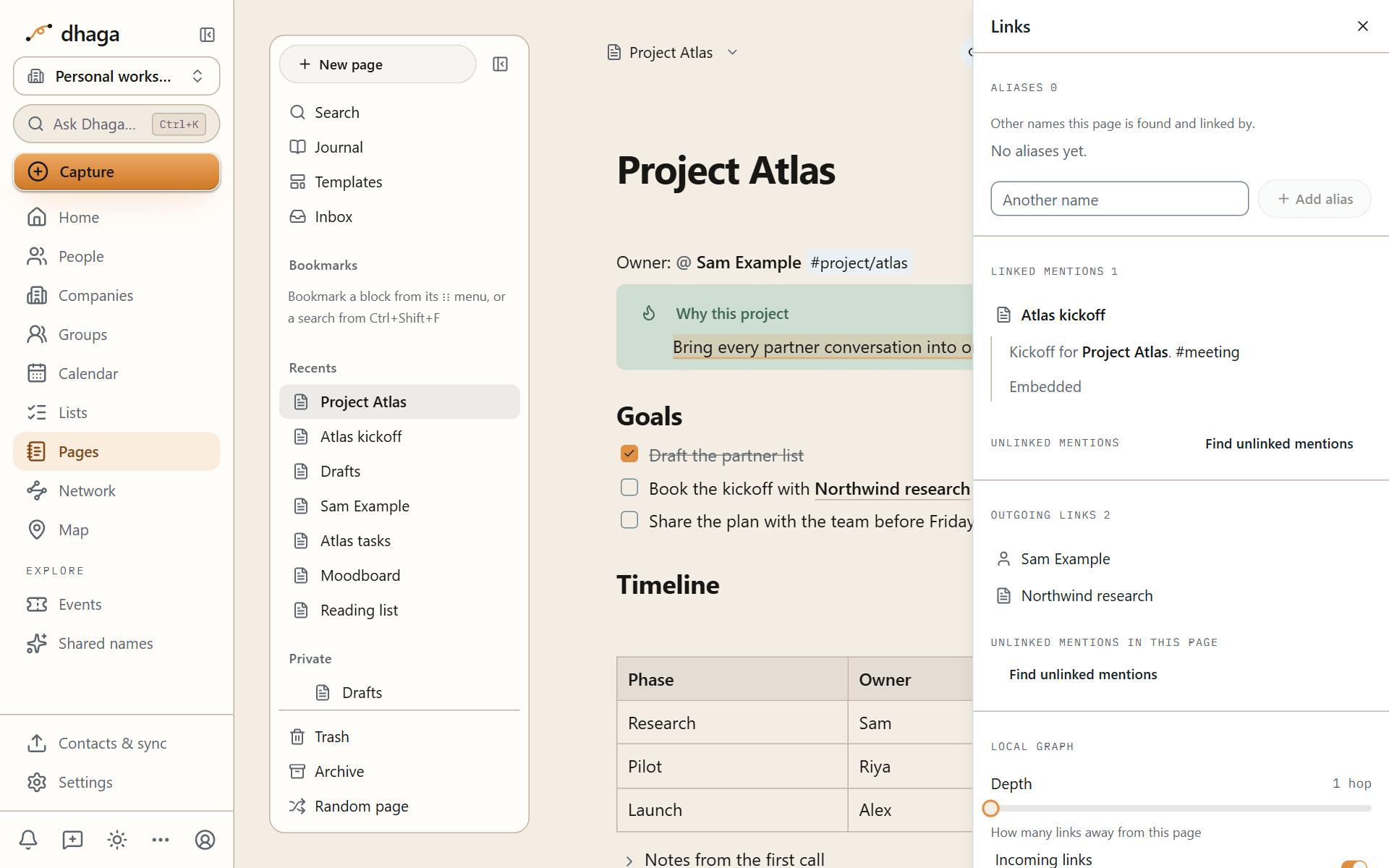Open Atlas tasks in Recents
The width and height of the screenshot is (1389, 868).
pyautogui.click(x=399, y=540)
